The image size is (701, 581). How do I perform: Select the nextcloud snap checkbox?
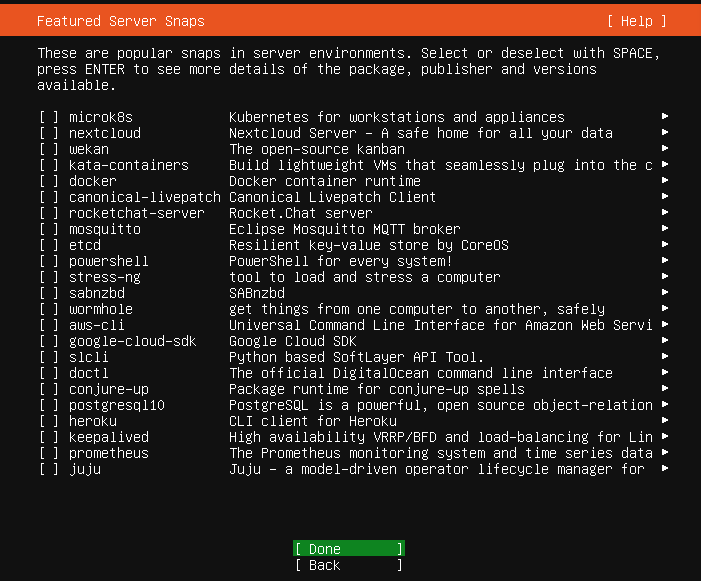point(49,133)
